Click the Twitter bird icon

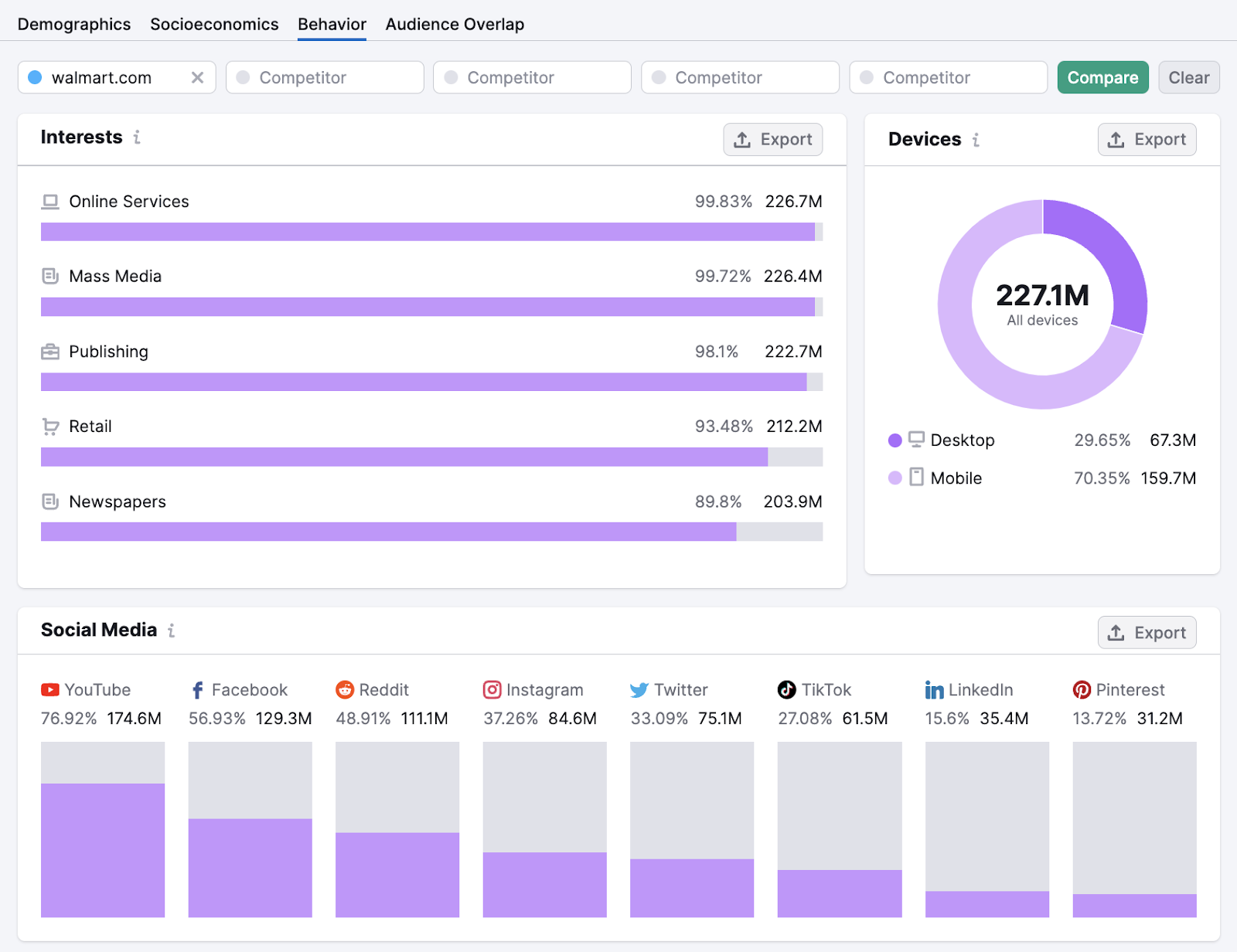[x=639, y=689]
